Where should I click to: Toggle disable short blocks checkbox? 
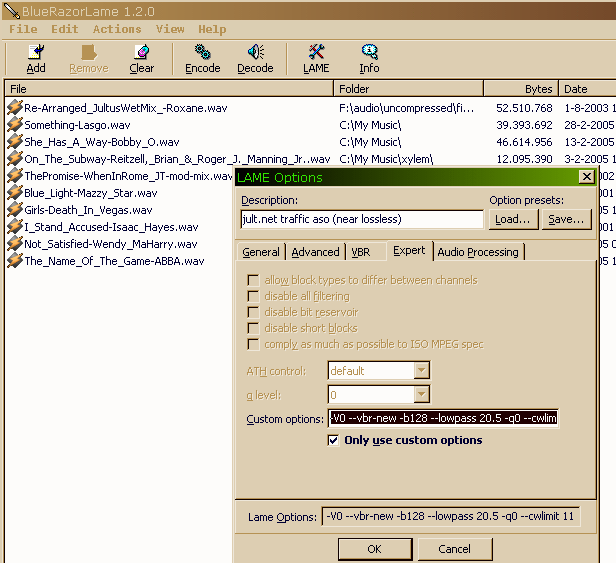coord(253,328)
